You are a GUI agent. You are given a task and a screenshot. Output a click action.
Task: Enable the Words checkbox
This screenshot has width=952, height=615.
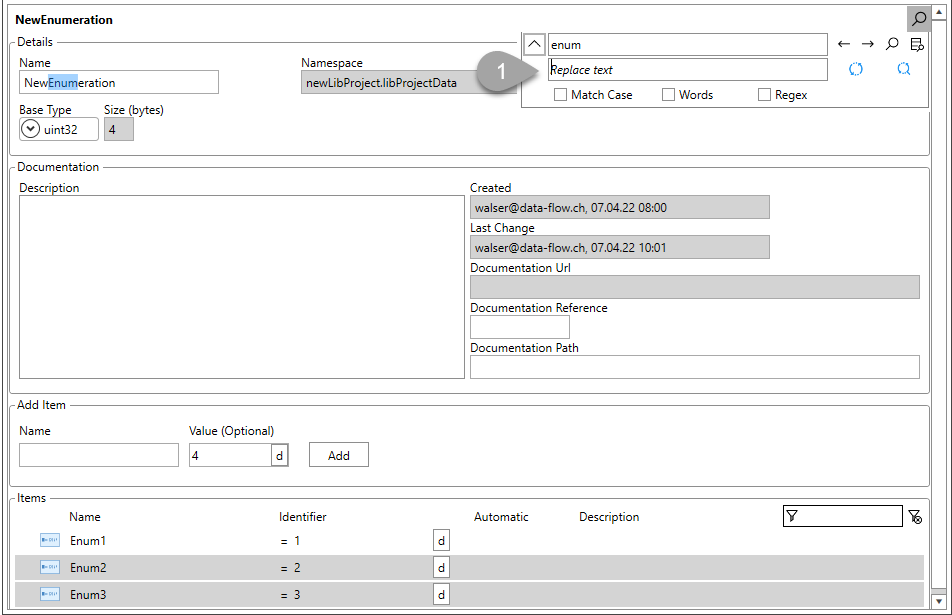(668, 95)
